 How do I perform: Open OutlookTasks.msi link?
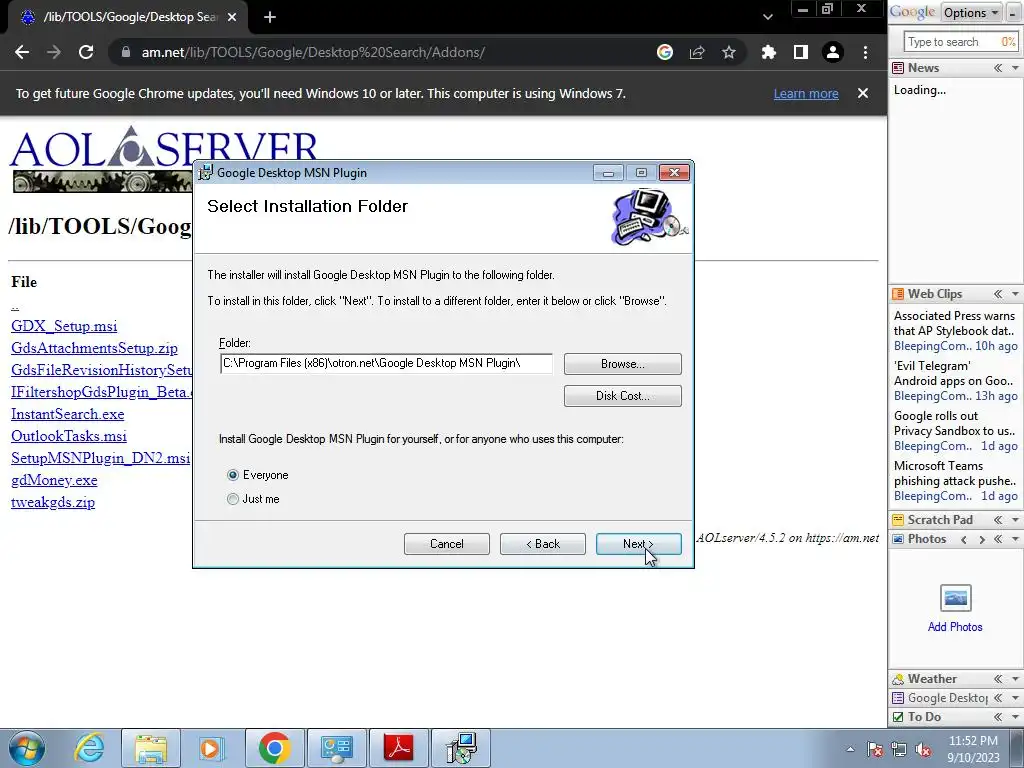tap(69, 436)
